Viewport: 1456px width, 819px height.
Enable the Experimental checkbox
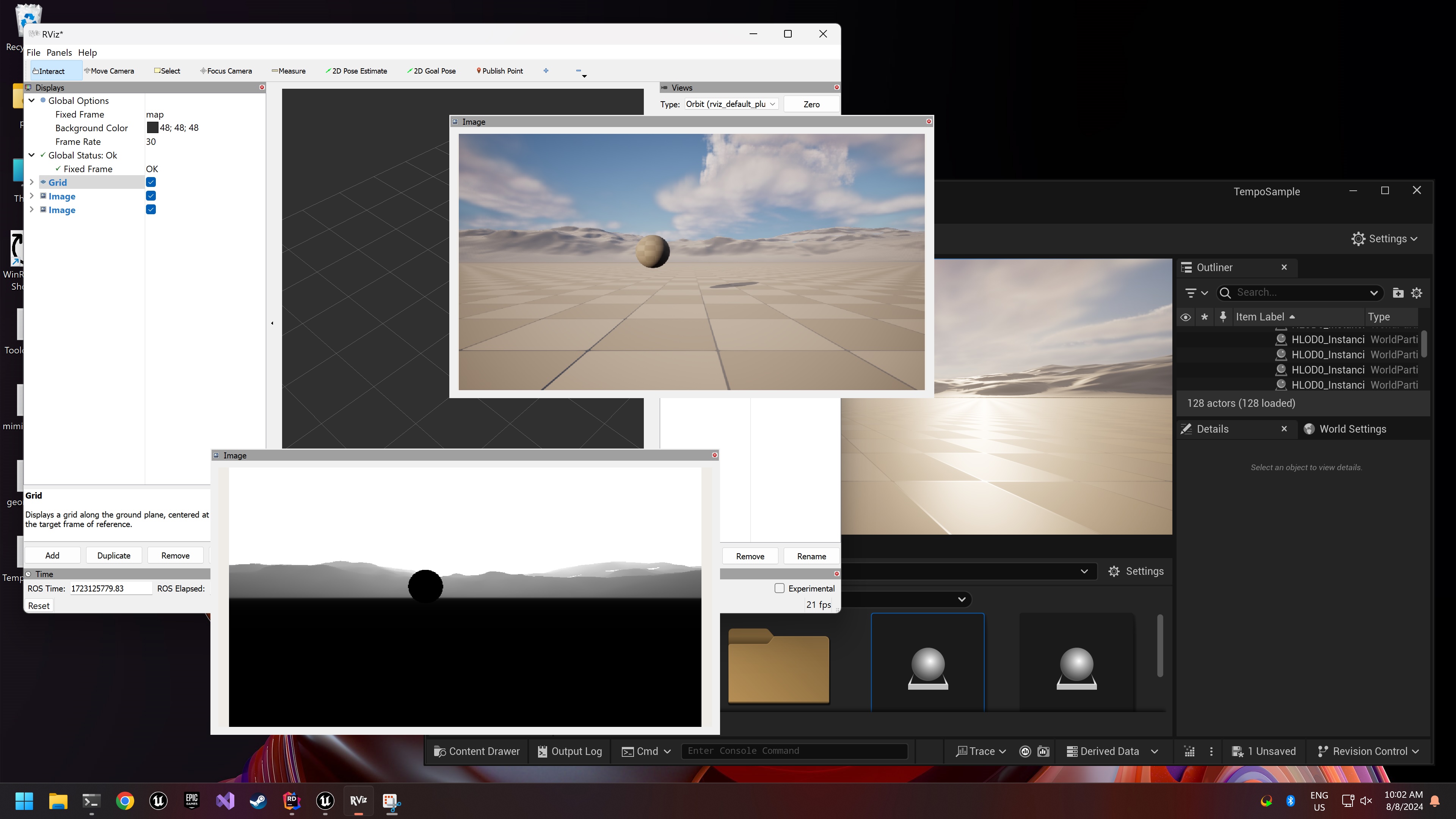[x=780, y=588]
